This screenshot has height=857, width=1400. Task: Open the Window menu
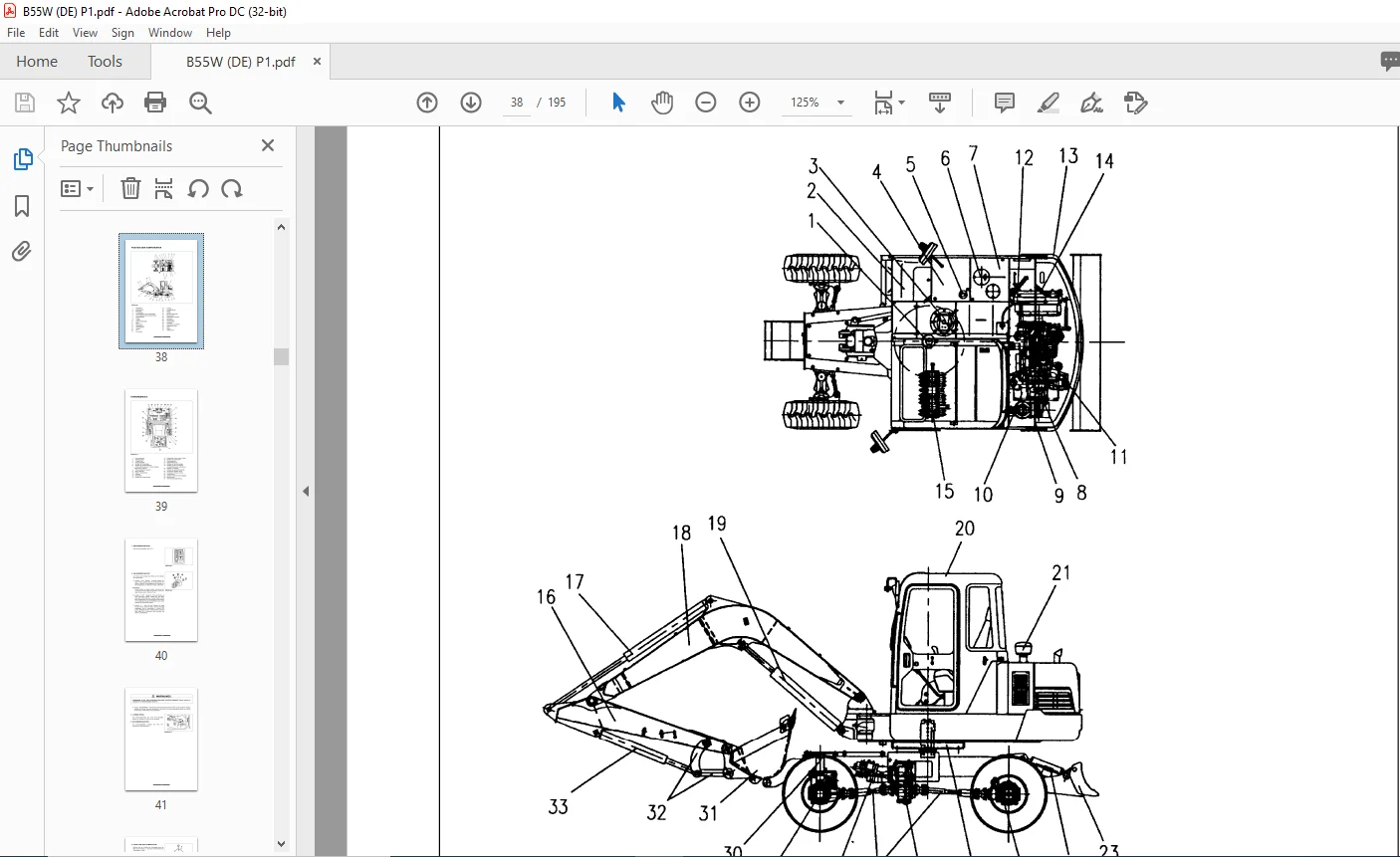click(x=170, y=33)
